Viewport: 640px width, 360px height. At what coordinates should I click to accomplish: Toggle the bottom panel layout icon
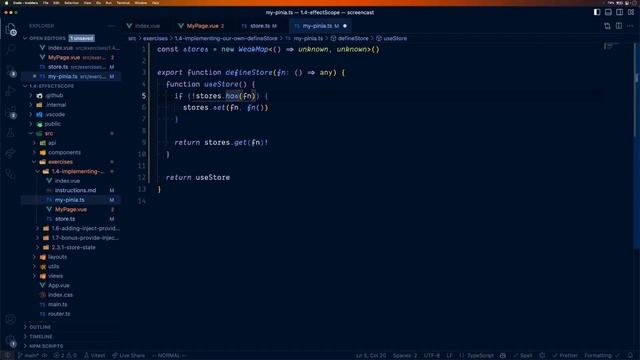[x=608, y=12]
